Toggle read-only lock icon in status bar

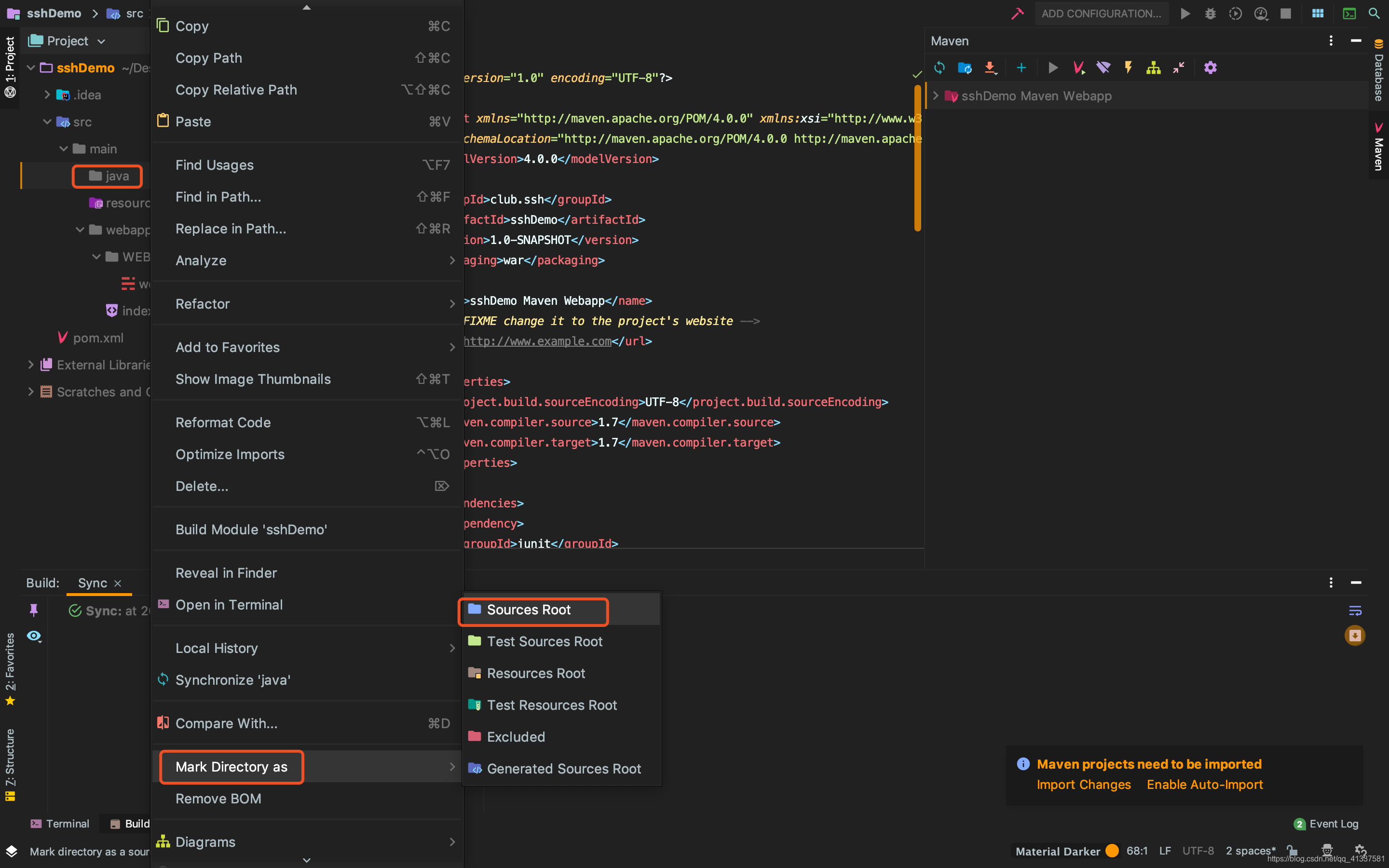tap(1292, 850)
